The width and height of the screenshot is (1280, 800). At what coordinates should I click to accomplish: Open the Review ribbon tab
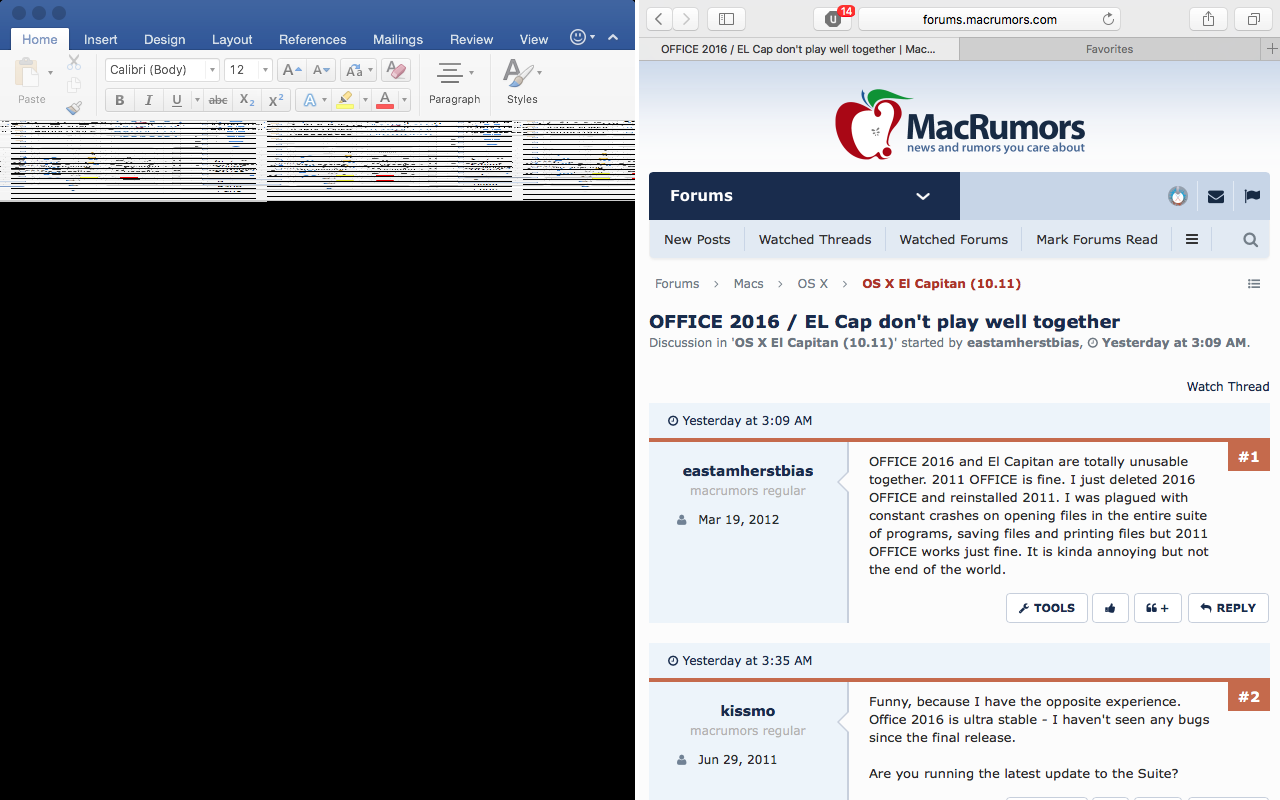471,39
